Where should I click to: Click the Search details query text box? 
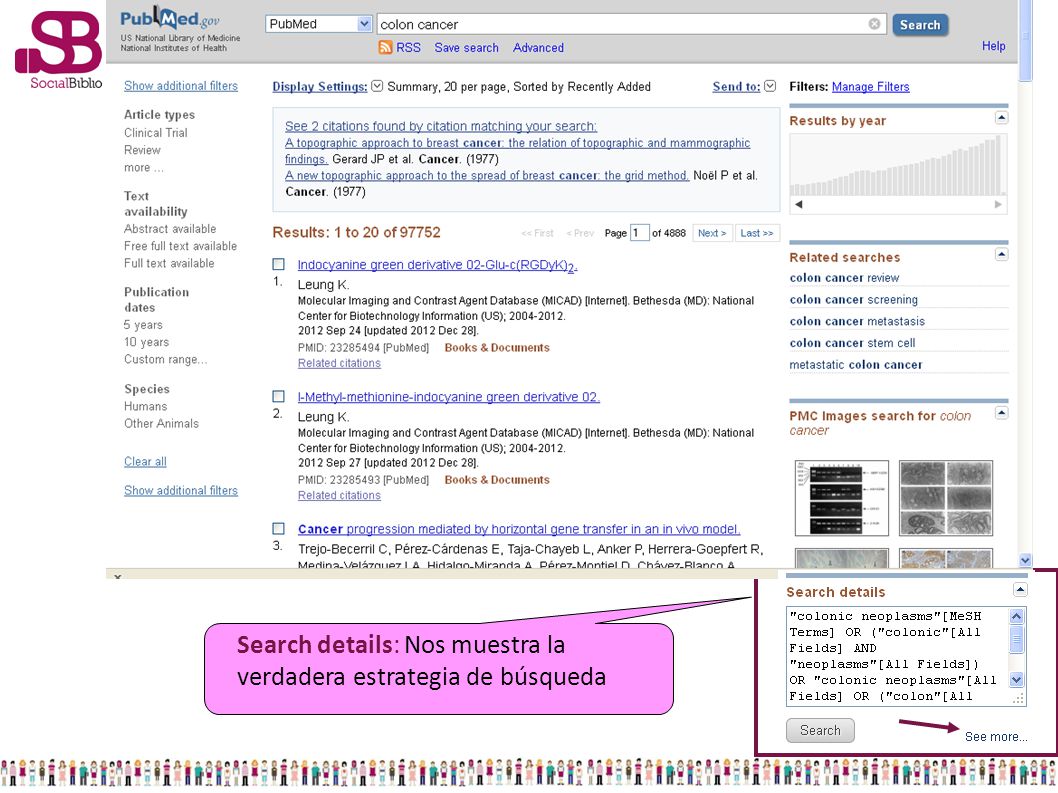click(897, 656)
